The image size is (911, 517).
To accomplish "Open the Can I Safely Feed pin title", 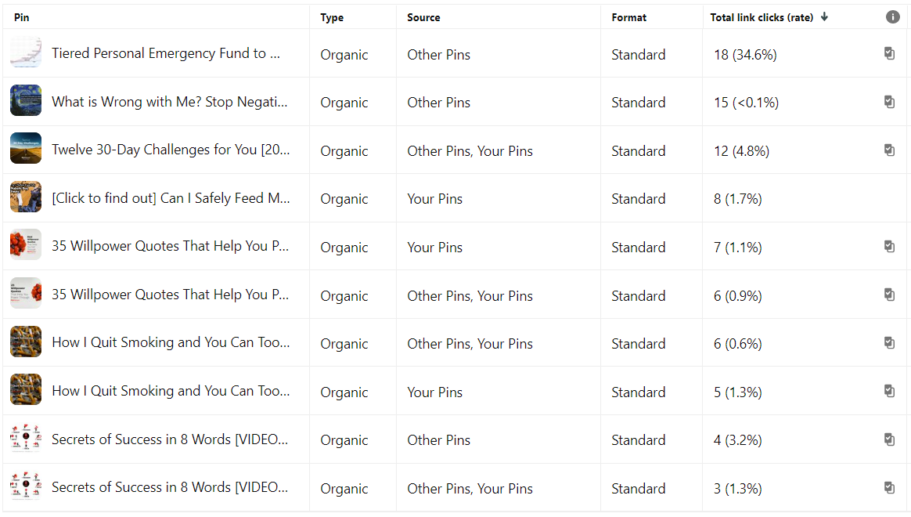I will point(170,198).
